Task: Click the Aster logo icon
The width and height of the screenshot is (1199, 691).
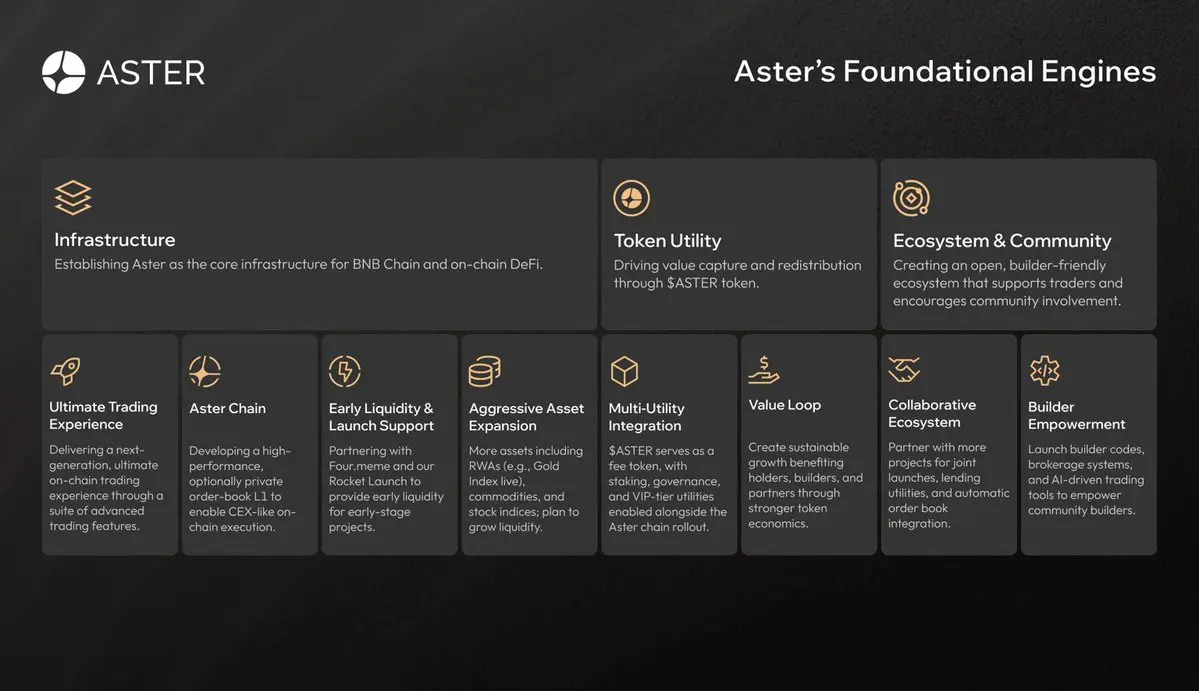Action: 64,72
